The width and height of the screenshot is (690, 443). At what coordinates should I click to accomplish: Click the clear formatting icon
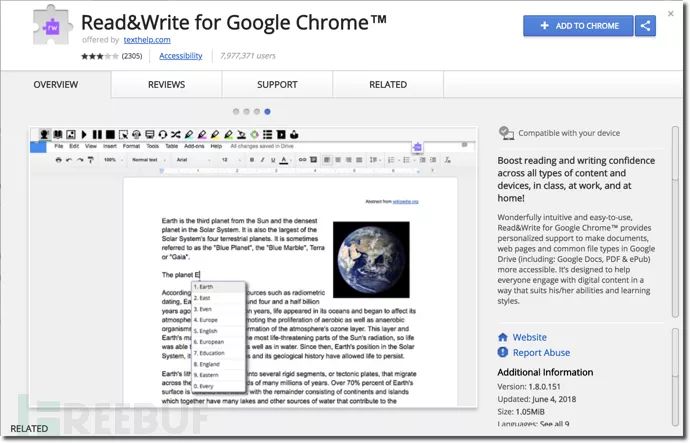point(448,160)
